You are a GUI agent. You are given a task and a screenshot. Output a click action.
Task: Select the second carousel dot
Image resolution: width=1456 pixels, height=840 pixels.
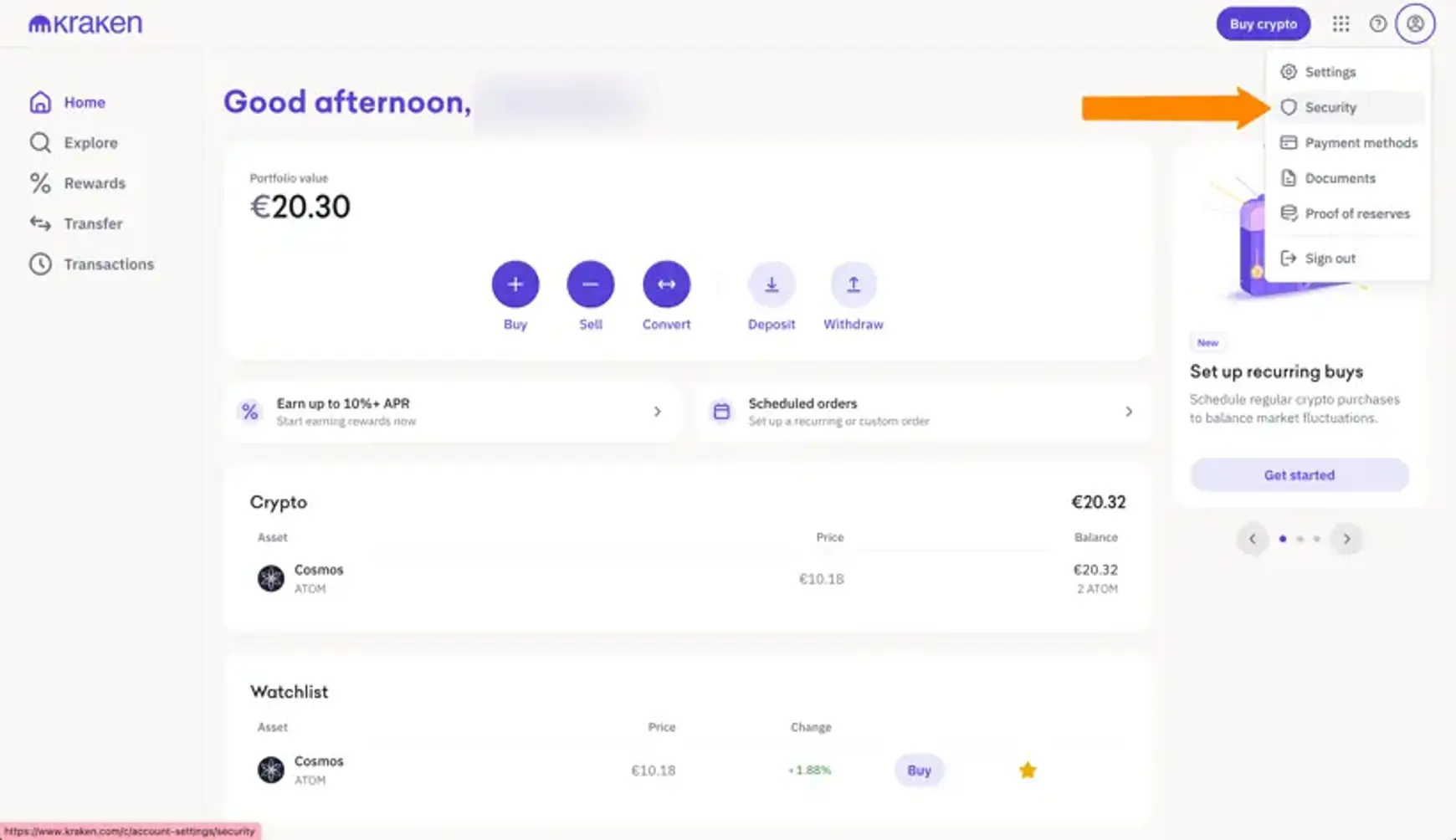click(1300, 539)
